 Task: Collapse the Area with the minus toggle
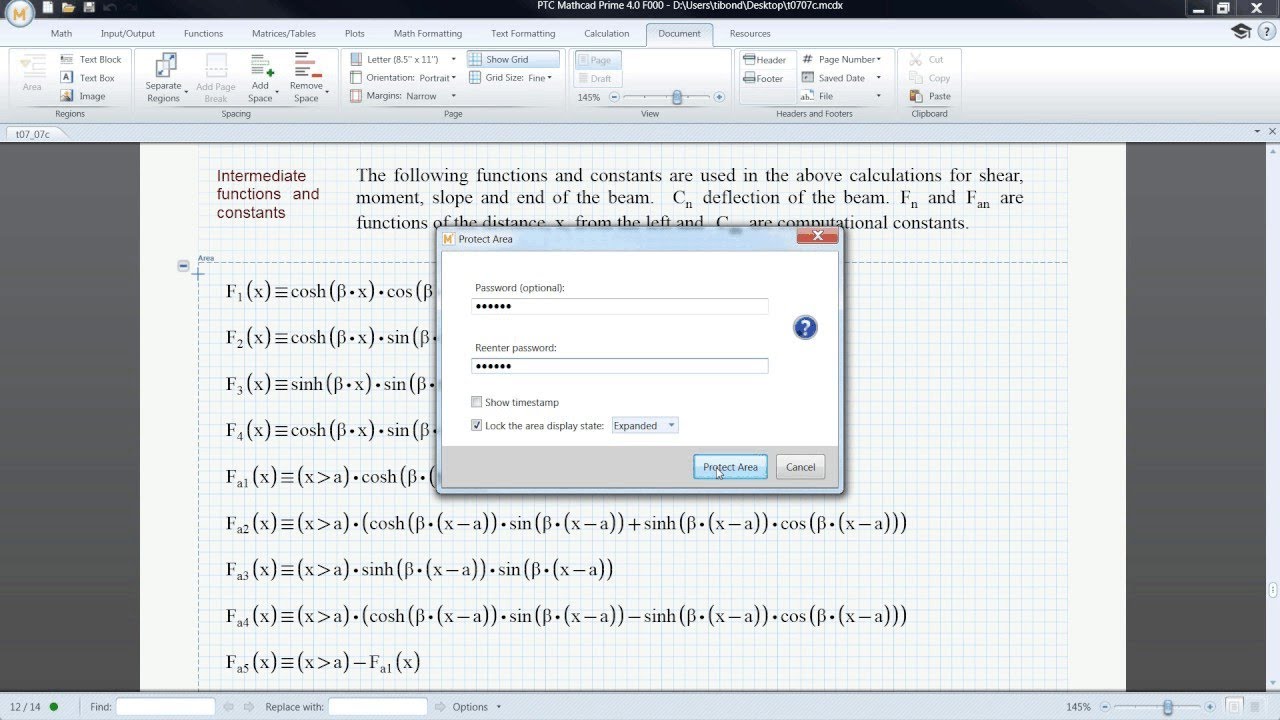tap(183, 265)
